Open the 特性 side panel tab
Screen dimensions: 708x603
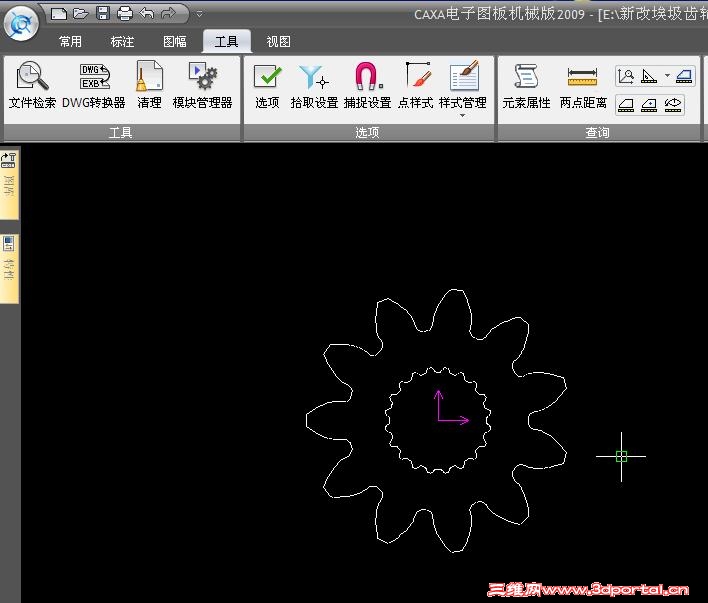[x=9, y=268]
